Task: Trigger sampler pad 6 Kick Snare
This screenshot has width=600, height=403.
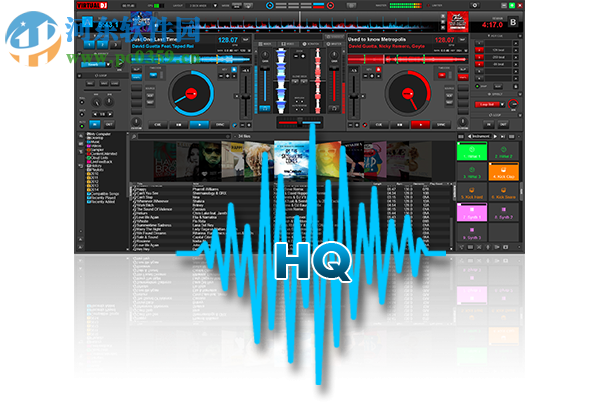Action: pyautogui.click(x=504, y=192)
